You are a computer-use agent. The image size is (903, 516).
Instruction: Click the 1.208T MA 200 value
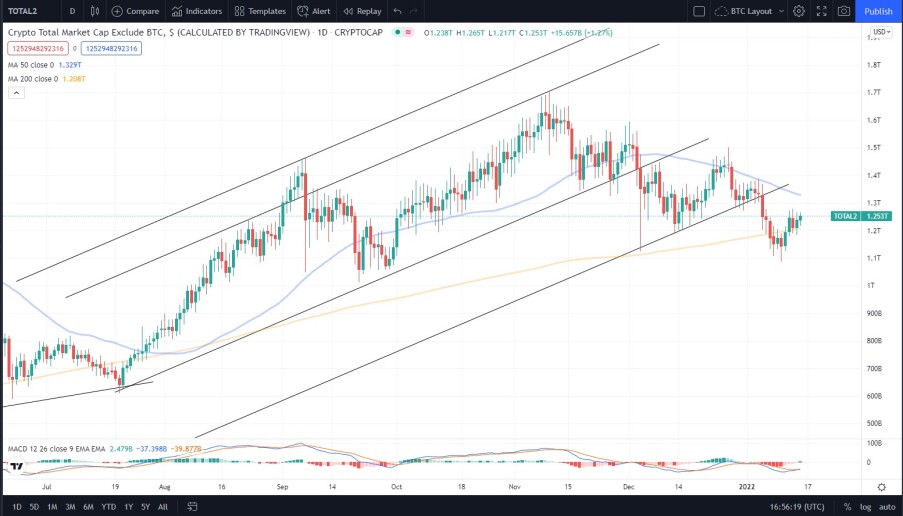click(74, 79)
